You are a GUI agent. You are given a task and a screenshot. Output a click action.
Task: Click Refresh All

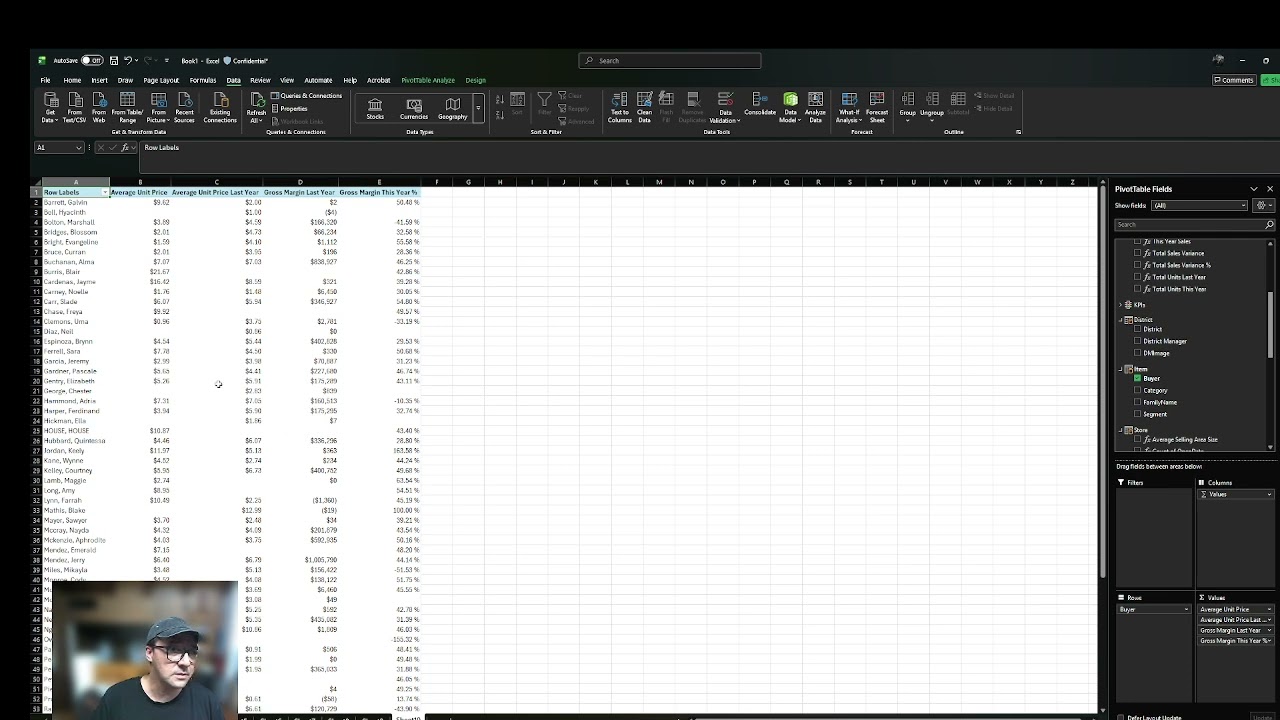(257, 107)
